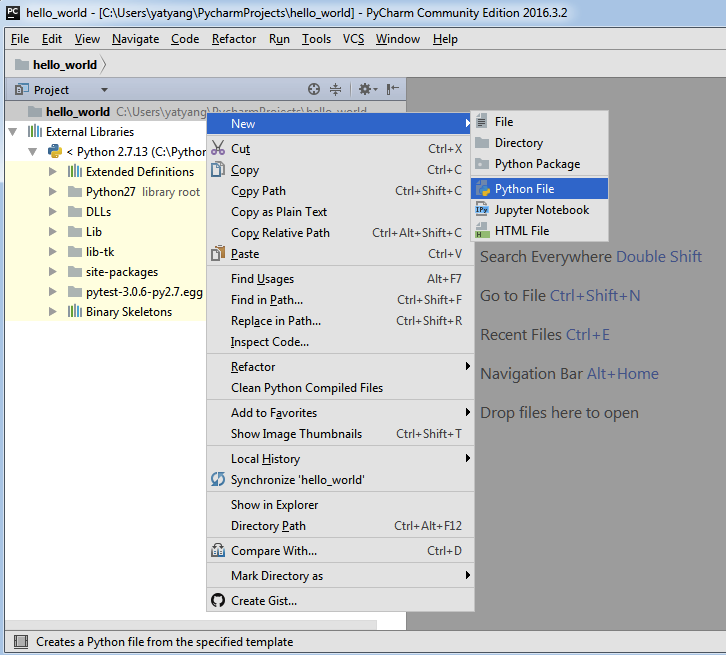The width and height of the screenshot is (726, 655).
Task: Click the Binary Skeletons library icon
Action: coord(75,311)
